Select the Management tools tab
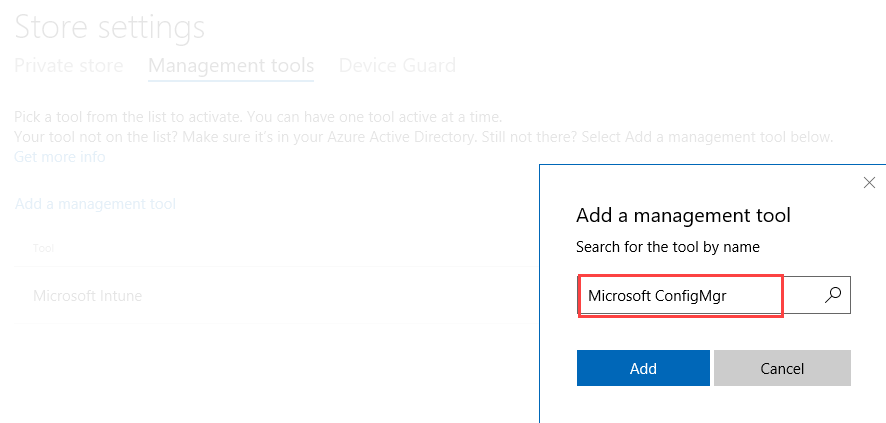Screen dimensions: 886x423 (231, 66)
